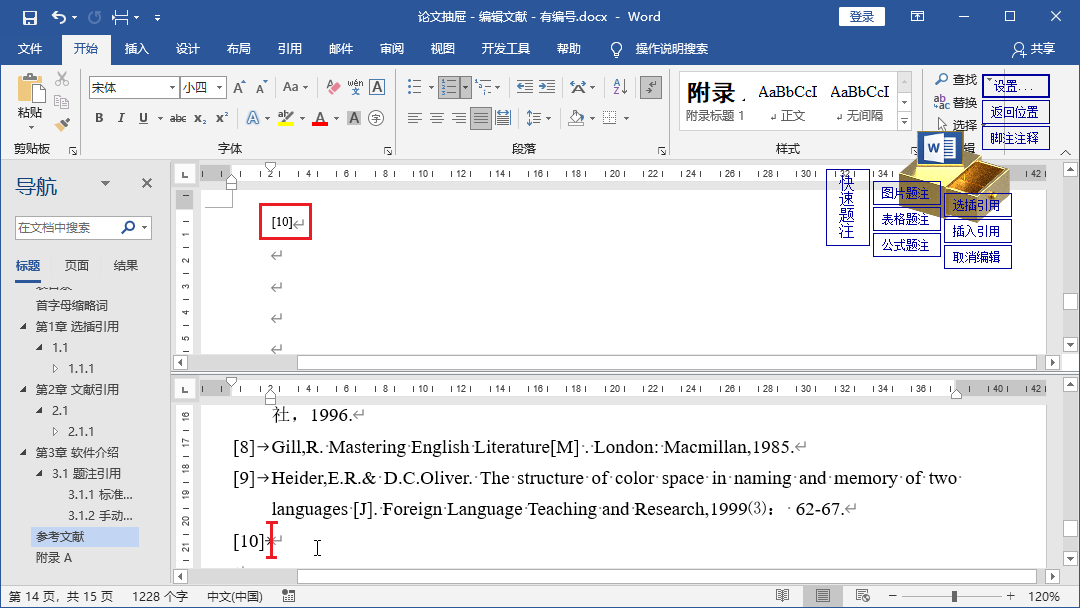Click the 插入引用 button
This screenshot has height=608, width=1080.
[x=977, y=231]
